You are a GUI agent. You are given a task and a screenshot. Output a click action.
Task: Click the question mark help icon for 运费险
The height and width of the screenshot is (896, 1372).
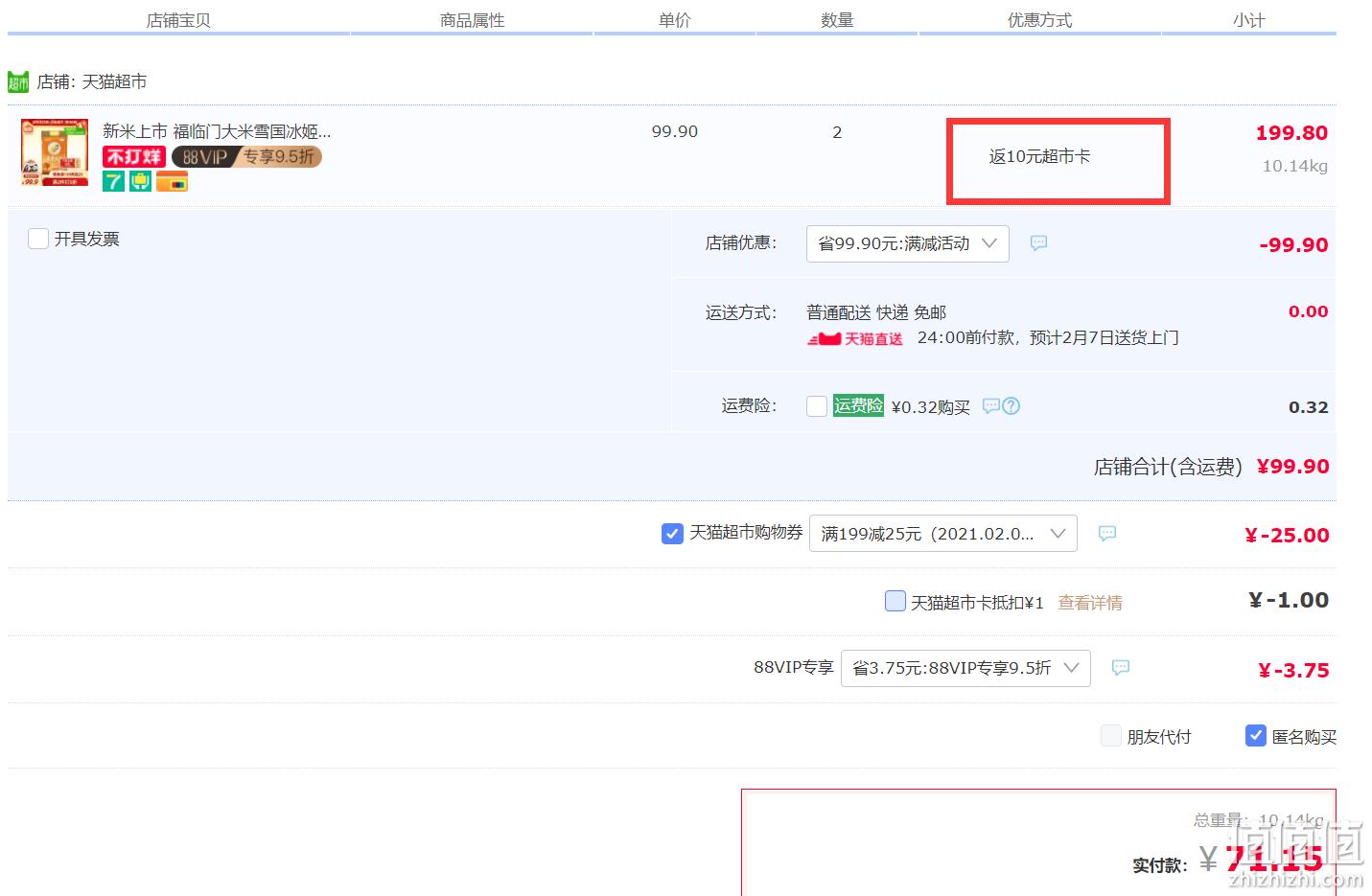click(1011, 405)
